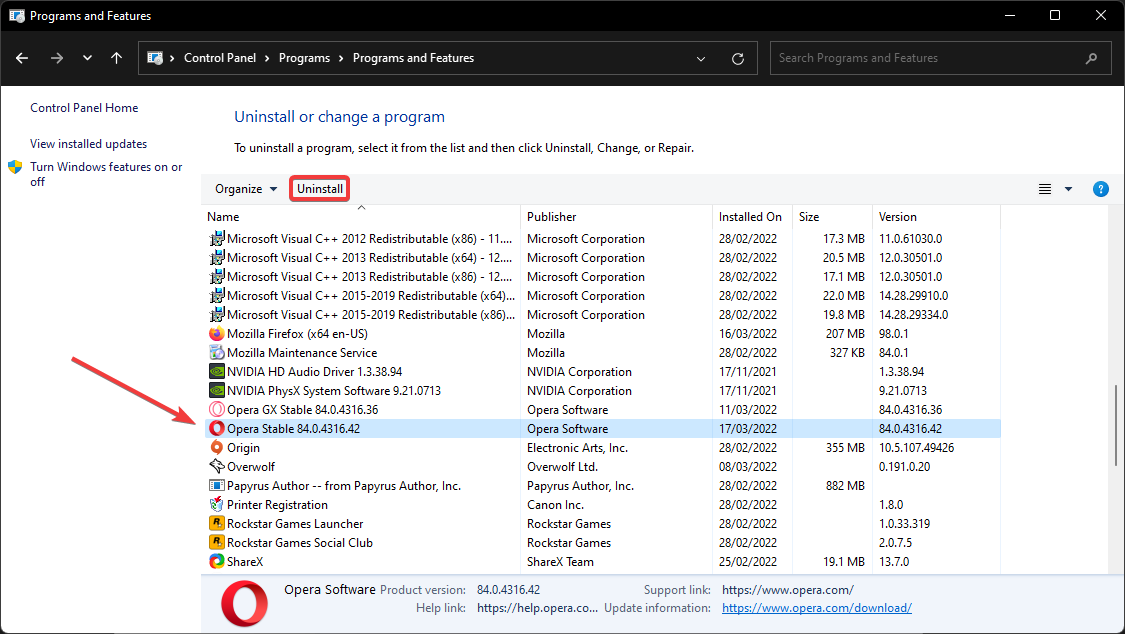Click the Mozilla Maintenance Service icon
Image resolution: width=1125 pixels, height=634 pixels.
(217, 353)
